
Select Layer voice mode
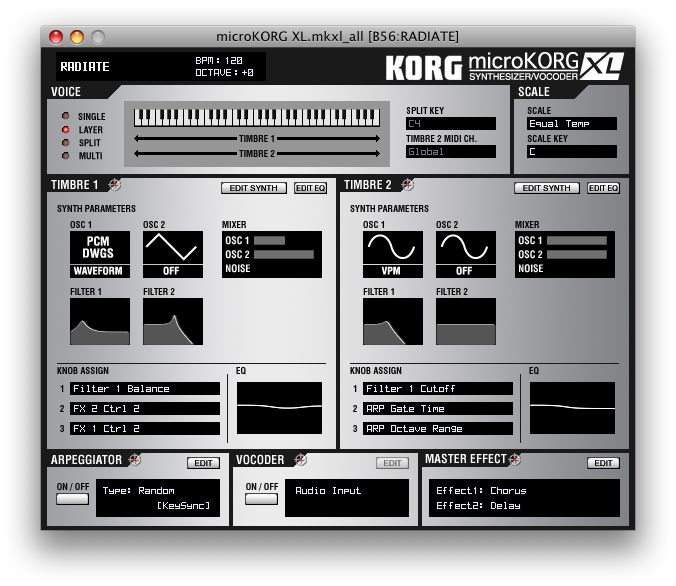click(66, 129)
